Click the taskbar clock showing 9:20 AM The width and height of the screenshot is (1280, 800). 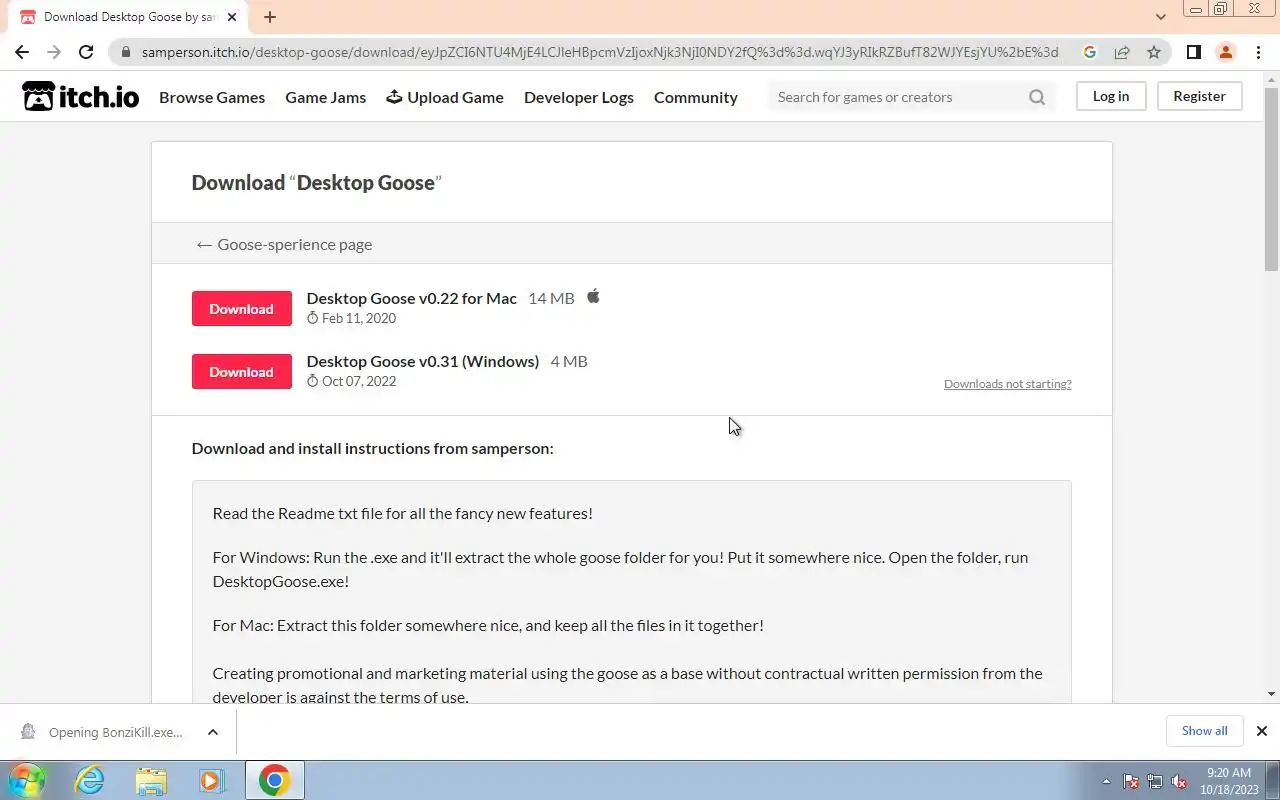(x=1229, y=781)
